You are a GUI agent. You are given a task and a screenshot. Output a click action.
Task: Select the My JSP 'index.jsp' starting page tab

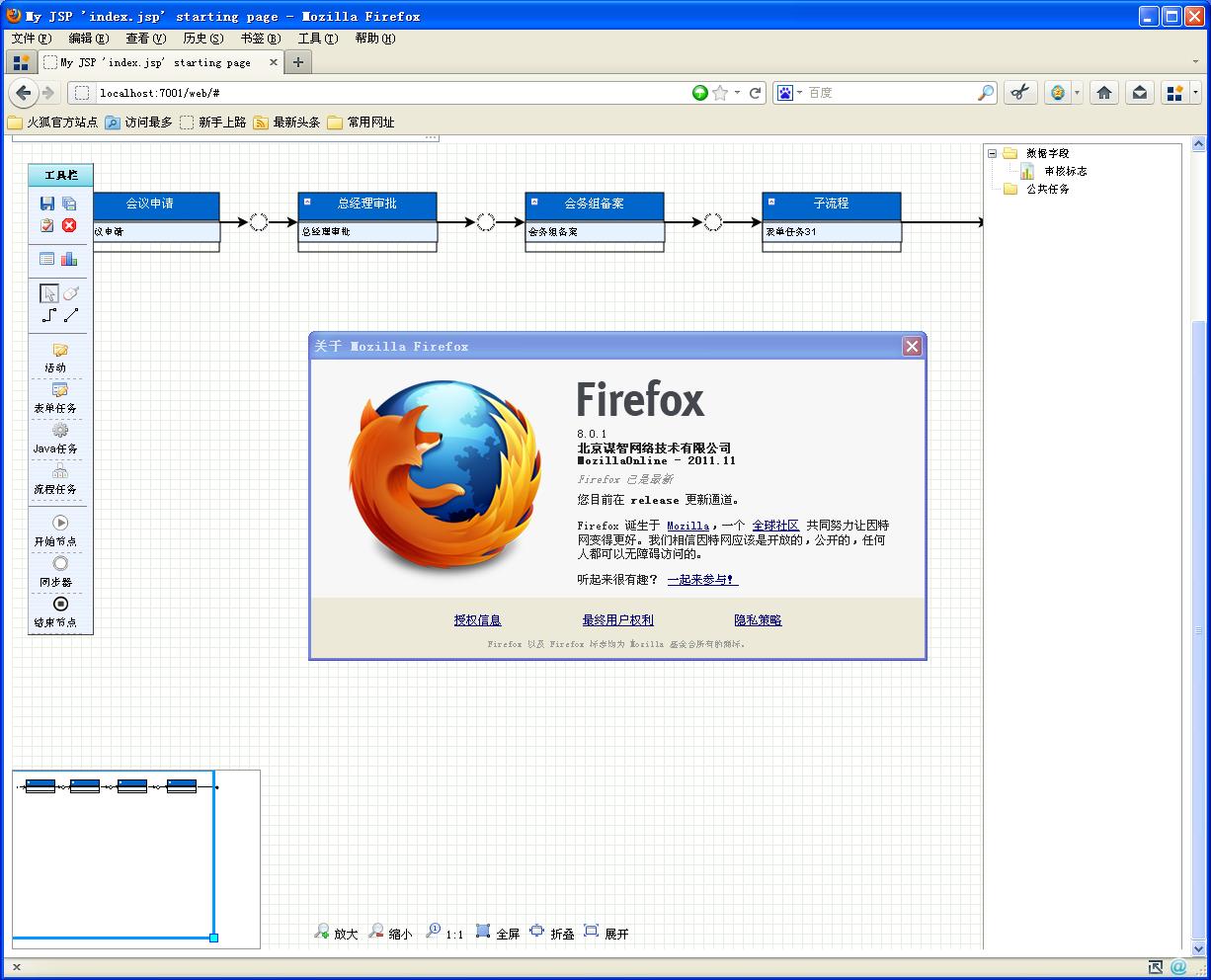160,62
